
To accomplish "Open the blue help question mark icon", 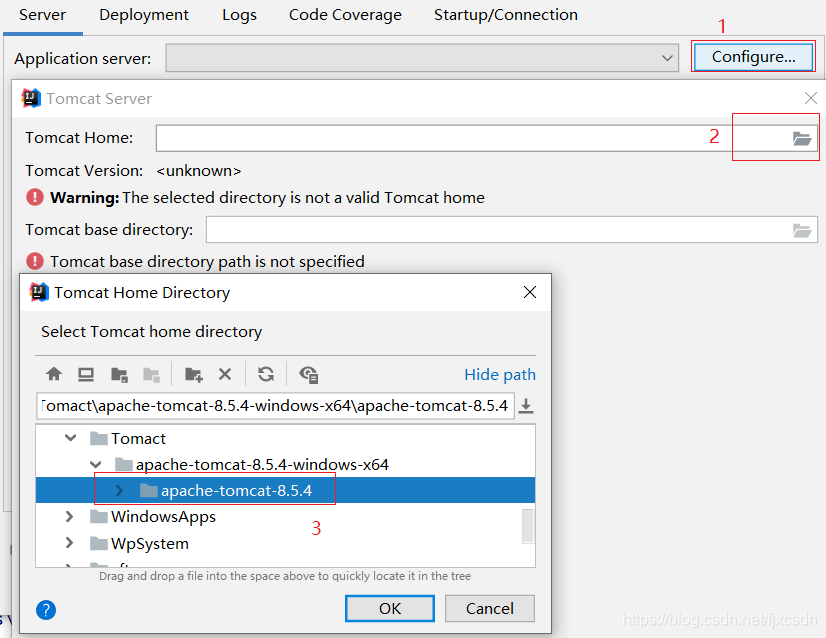I will pyautogui.click(x=46, y=610).
